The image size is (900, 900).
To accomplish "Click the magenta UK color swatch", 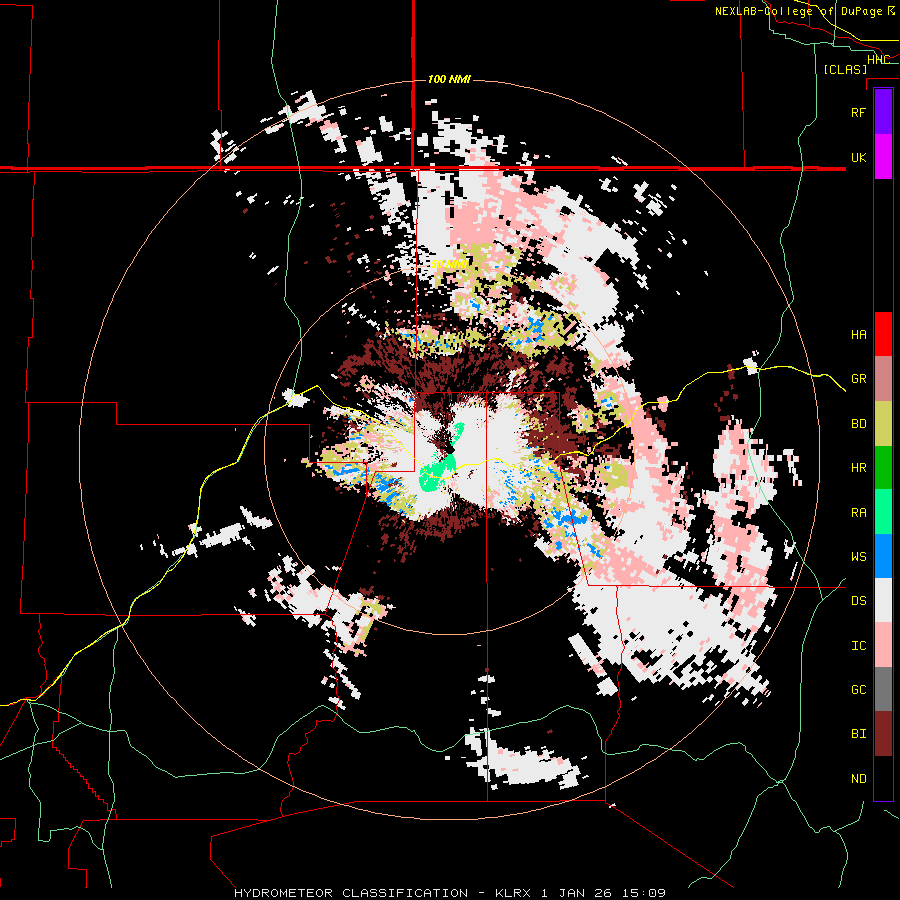I will (883, 157).
